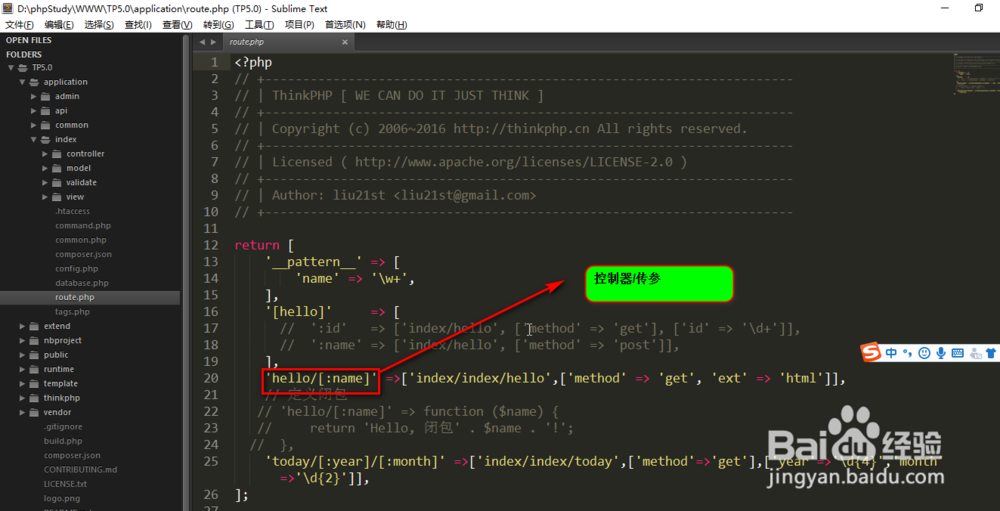Image resolution: width=1000 pixels, height=511 pixels.
Task: Expand the runtime folder
Action: pos(22,369)
